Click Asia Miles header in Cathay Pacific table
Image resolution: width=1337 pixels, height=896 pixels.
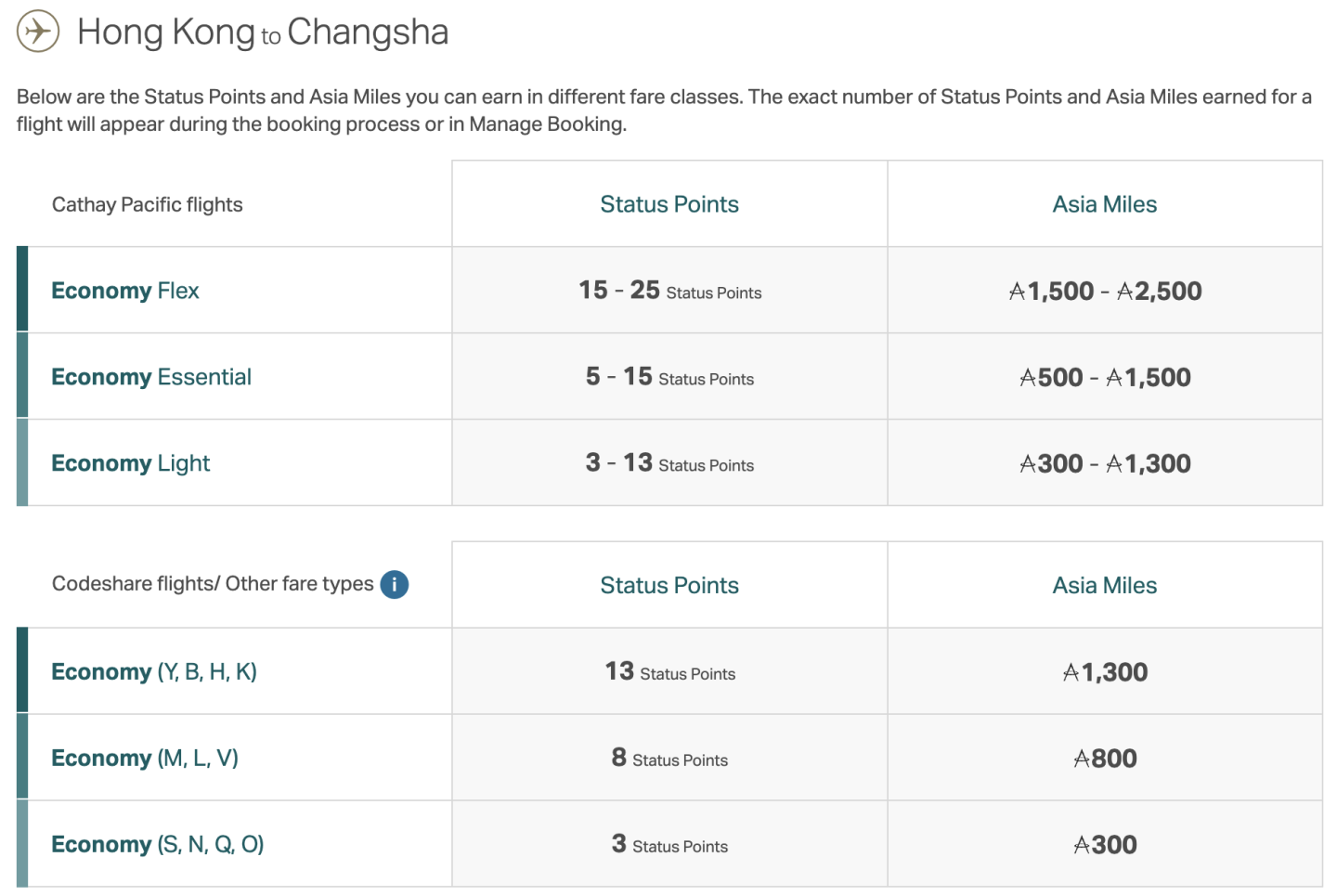tap(1104, 204)
